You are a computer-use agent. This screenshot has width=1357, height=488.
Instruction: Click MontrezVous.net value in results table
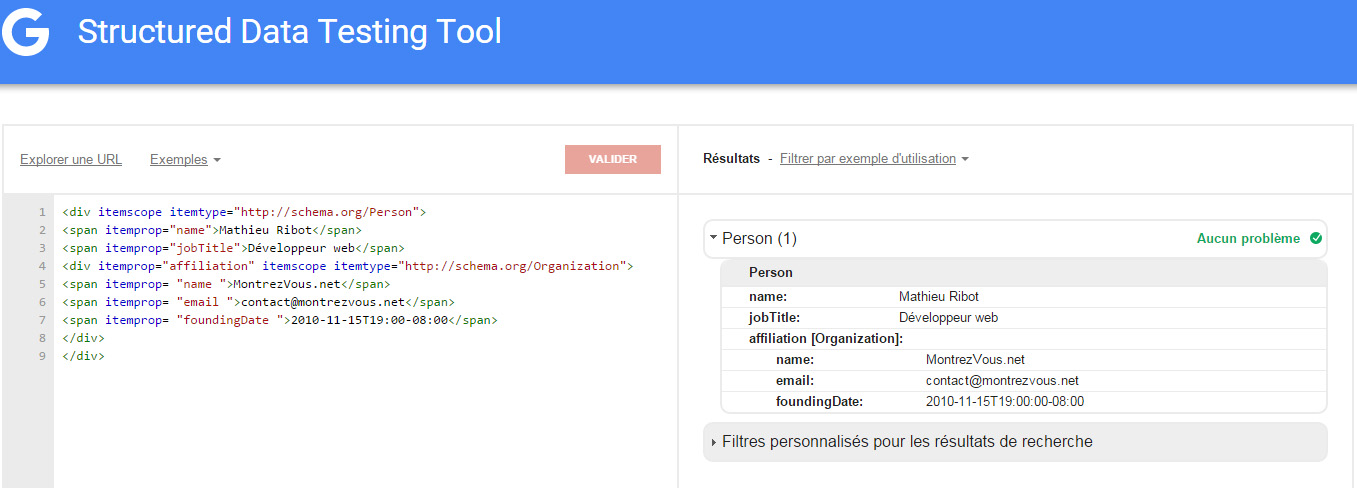975,360
